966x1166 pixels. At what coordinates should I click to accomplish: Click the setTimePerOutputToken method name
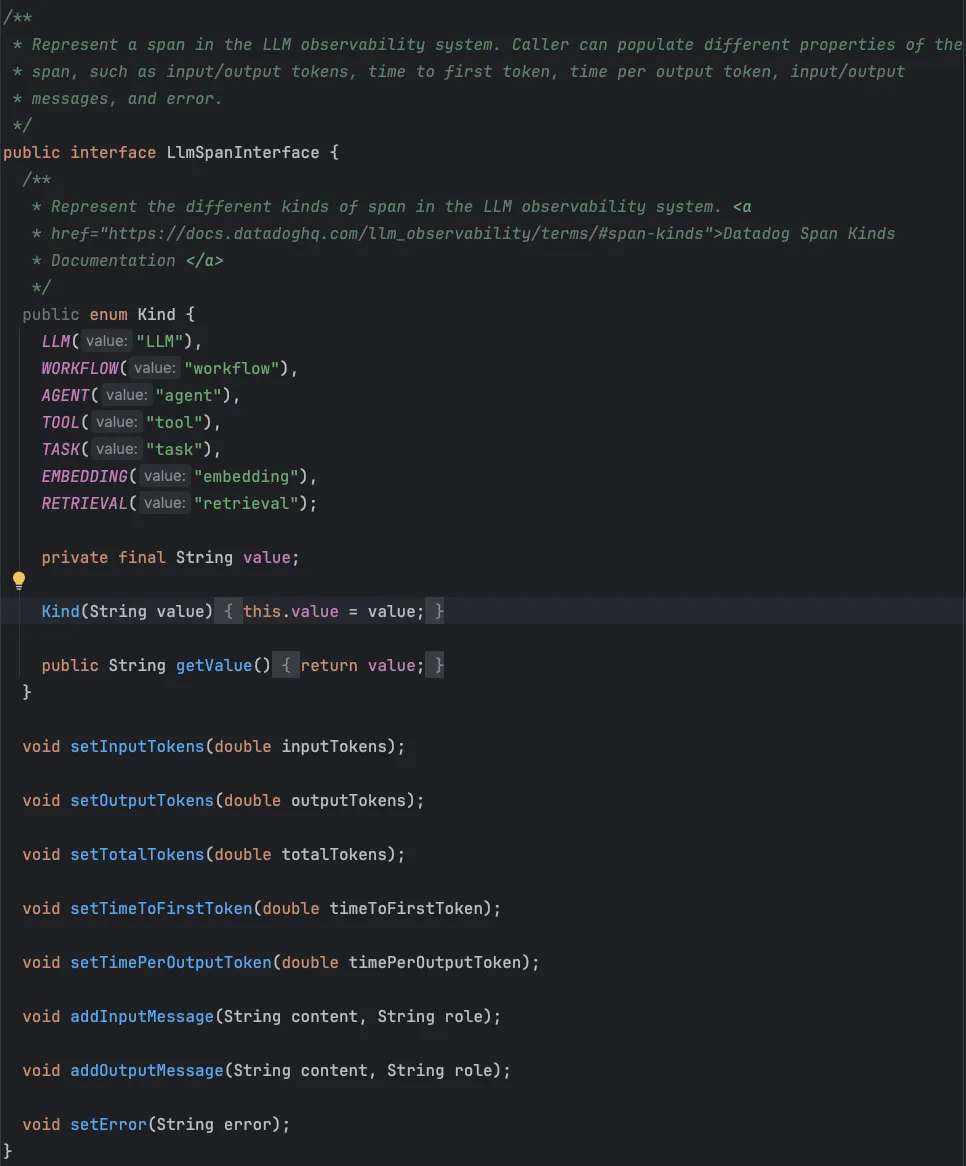(x=171, y=962)
